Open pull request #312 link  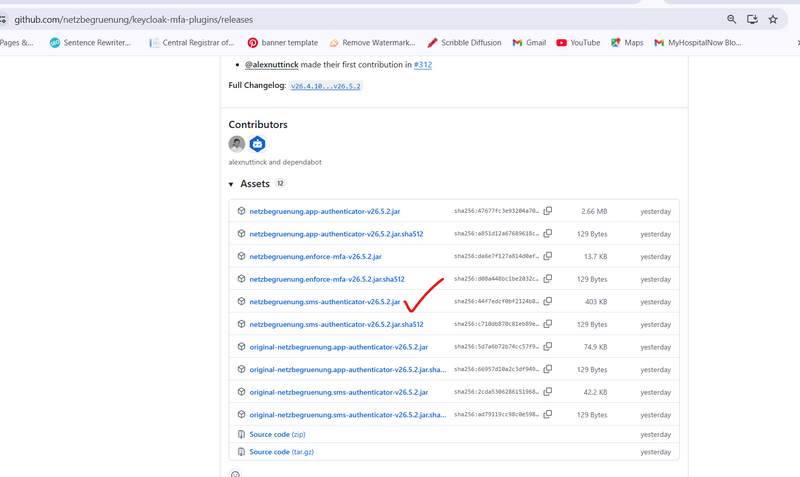coord(422,64)
